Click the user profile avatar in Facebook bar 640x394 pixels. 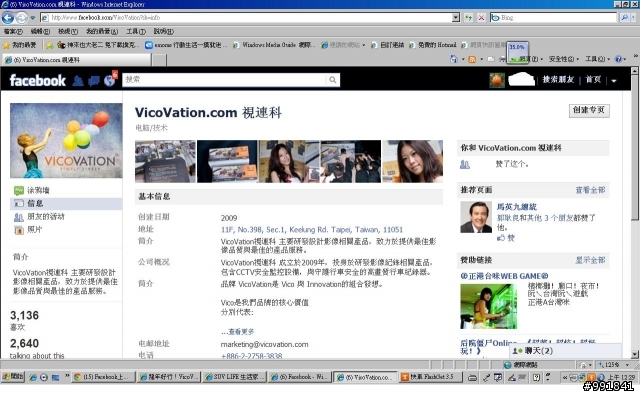497,80
